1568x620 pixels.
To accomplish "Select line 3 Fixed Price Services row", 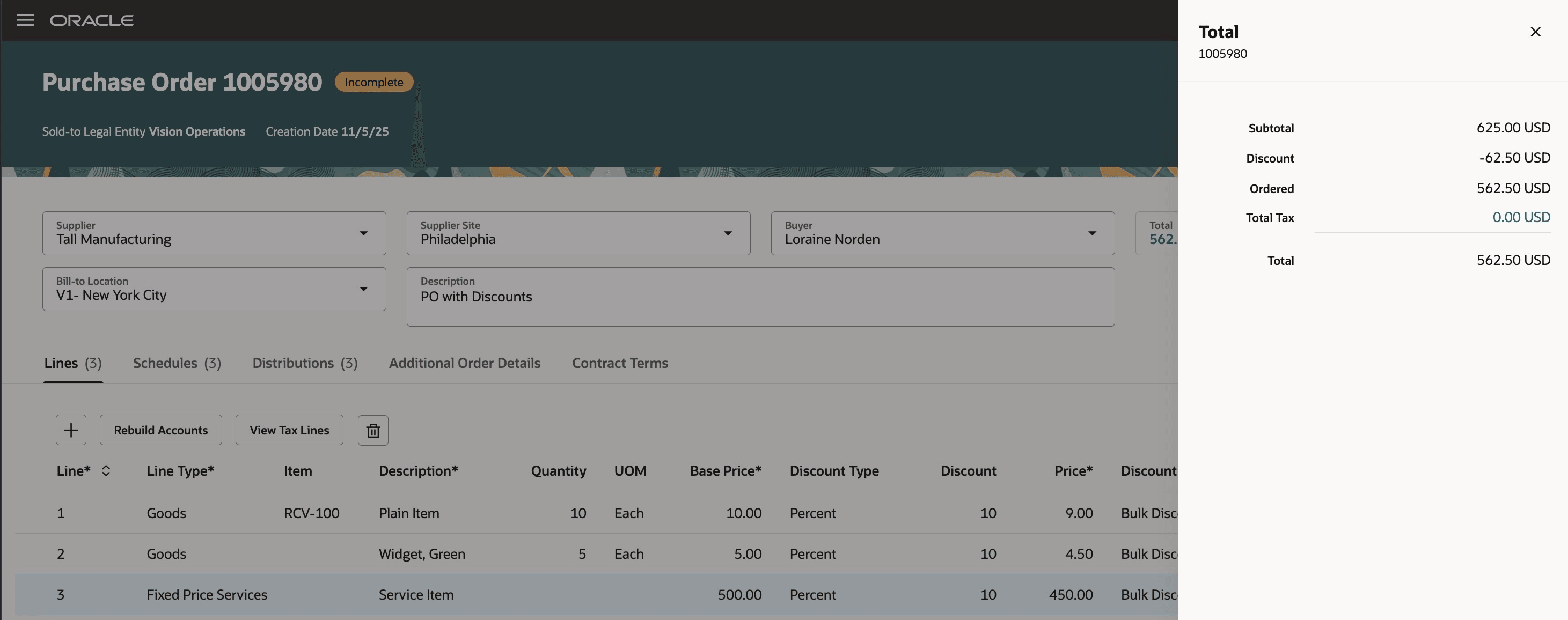I will (x=207, y=594).
